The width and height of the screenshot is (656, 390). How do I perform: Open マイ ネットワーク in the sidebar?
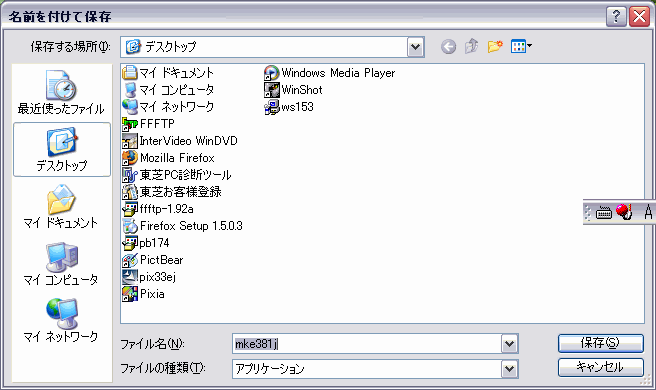click(x=61, y=320)
